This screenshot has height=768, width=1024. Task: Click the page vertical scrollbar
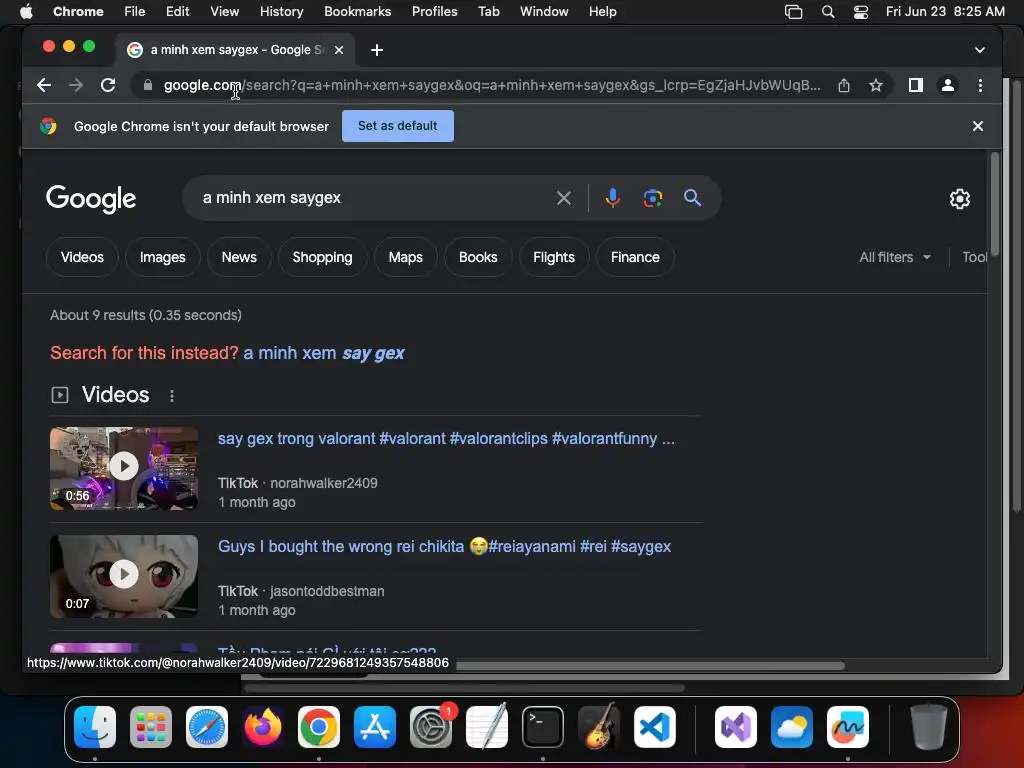pos(994,204)
